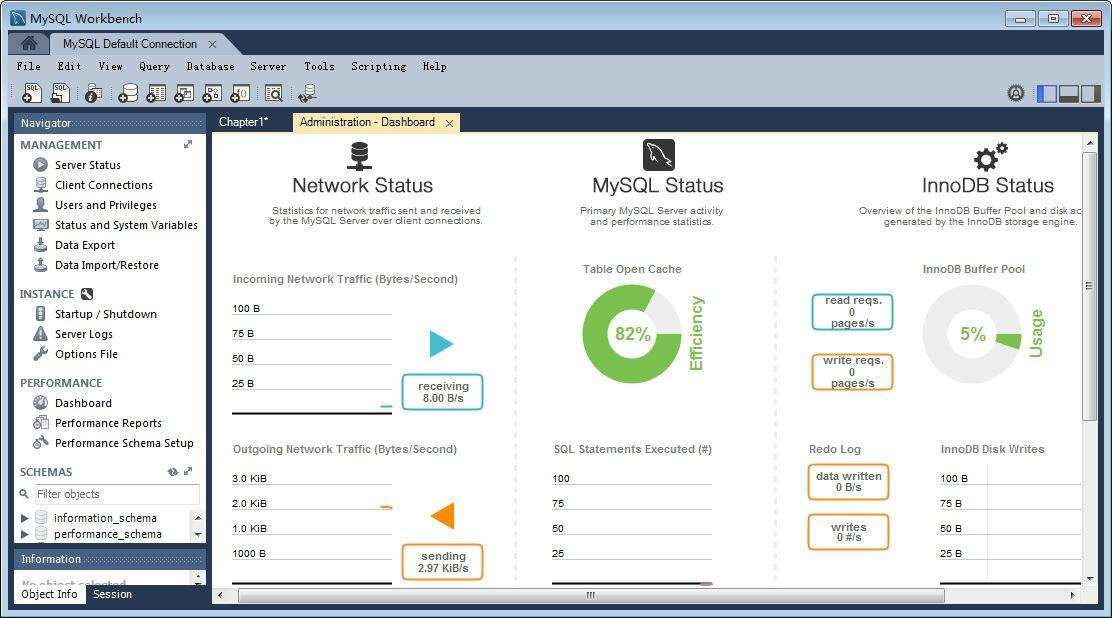Open the Server menu

[x=268, y=66]
